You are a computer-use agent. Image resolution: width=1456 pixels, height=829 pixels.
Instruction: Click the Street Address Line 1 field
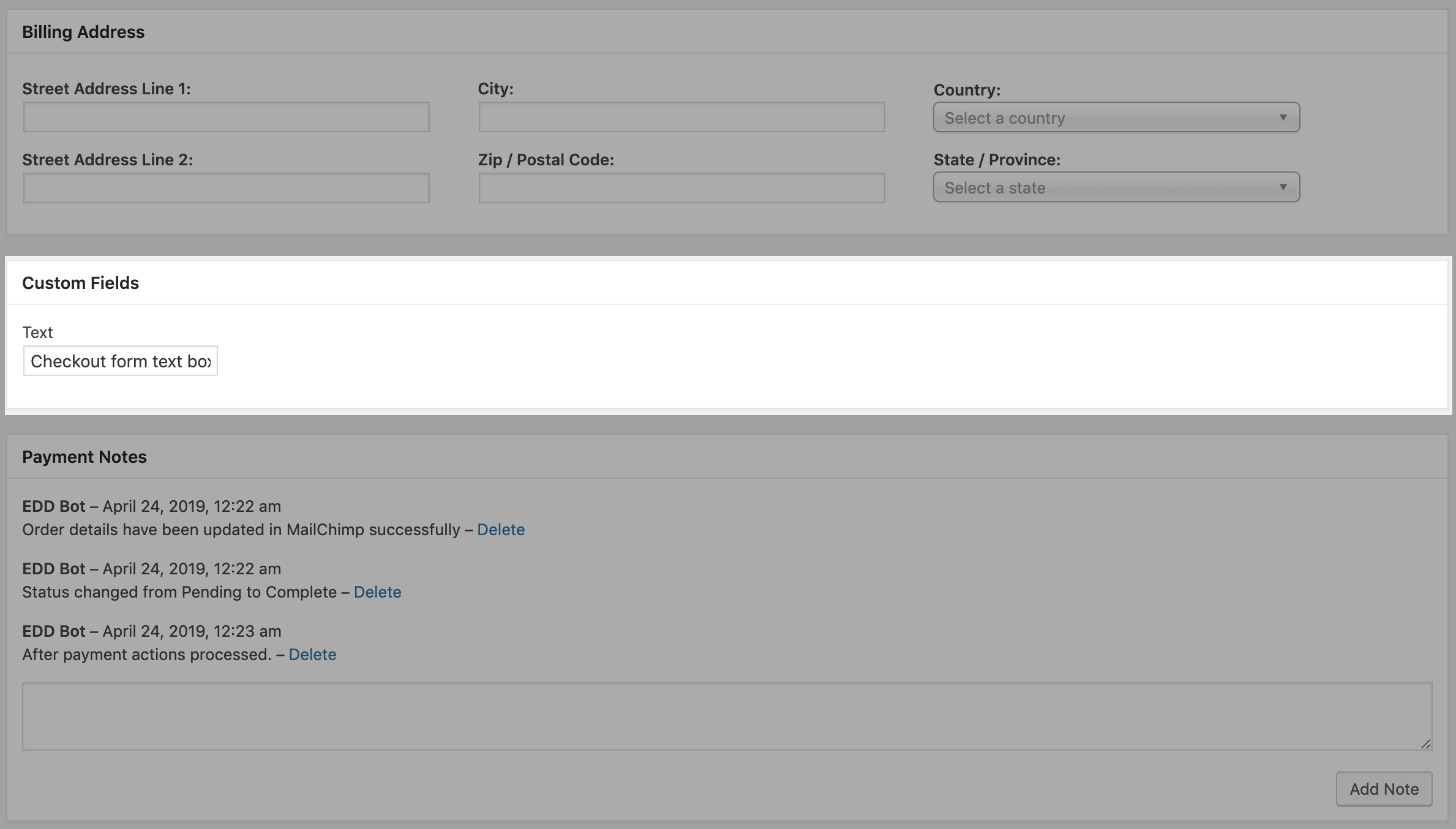coord(226,117)
